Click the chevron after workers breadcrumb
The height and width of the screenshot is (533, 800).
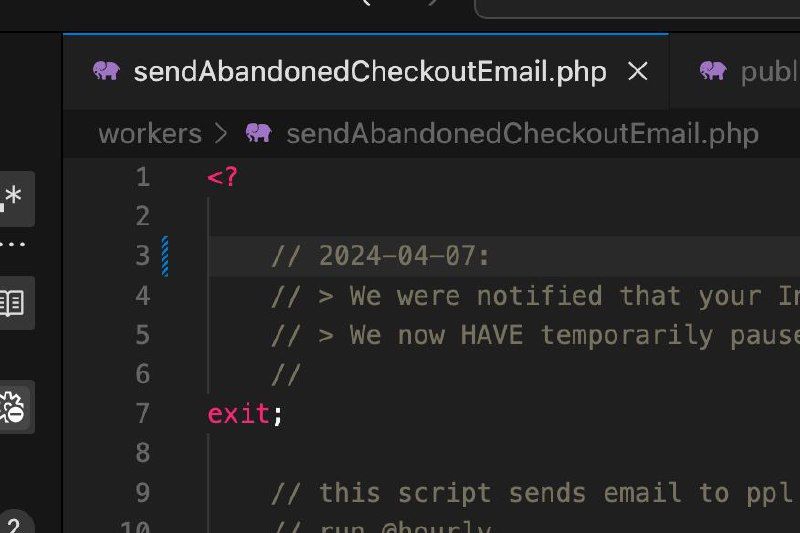point(221,134)
